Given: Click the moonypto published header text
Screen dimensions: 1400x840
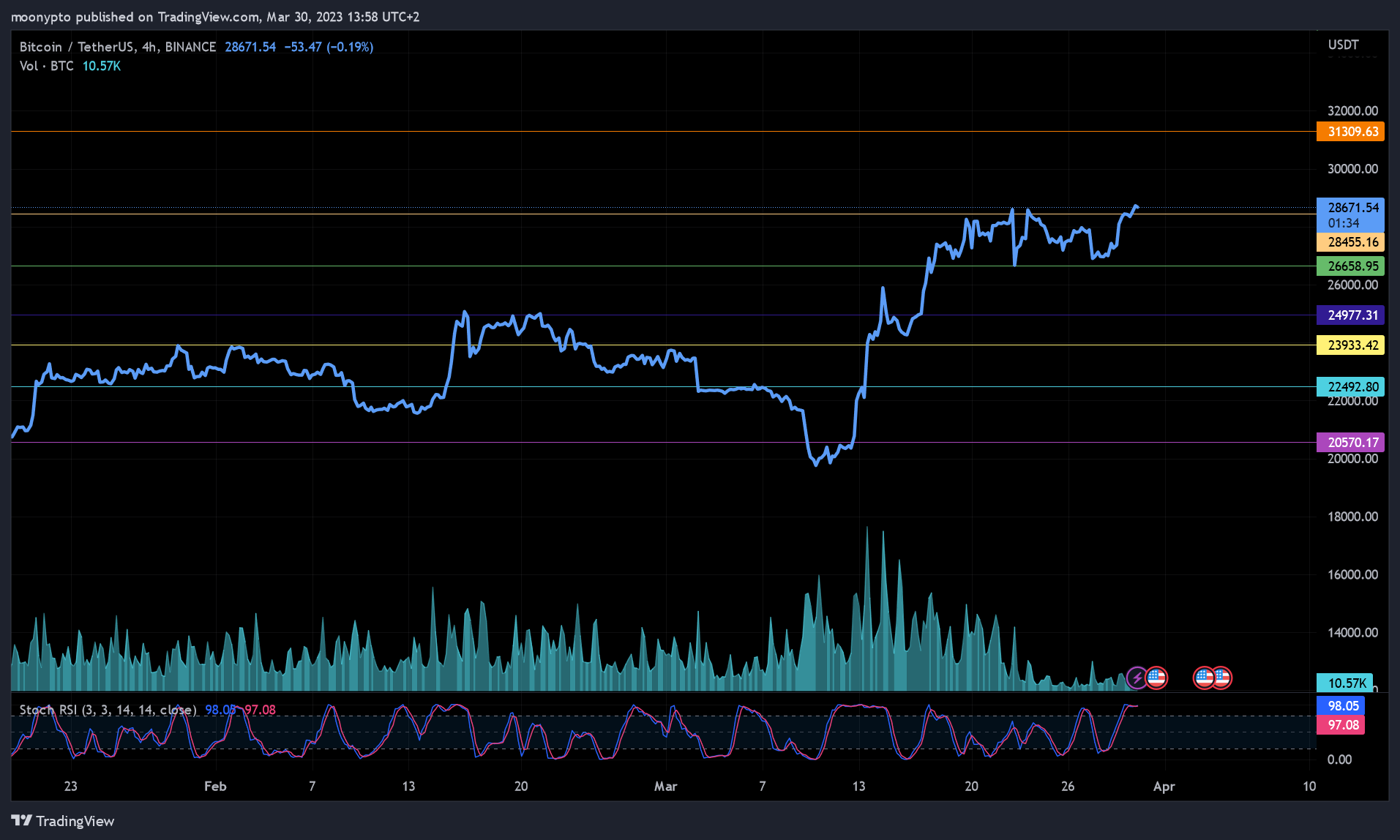Looking at the screenshot, I should point(215,17).
